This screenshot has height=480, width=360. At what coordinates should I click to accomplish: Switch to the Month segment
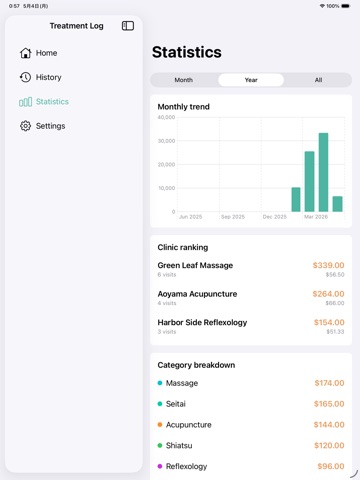(184, 80)
